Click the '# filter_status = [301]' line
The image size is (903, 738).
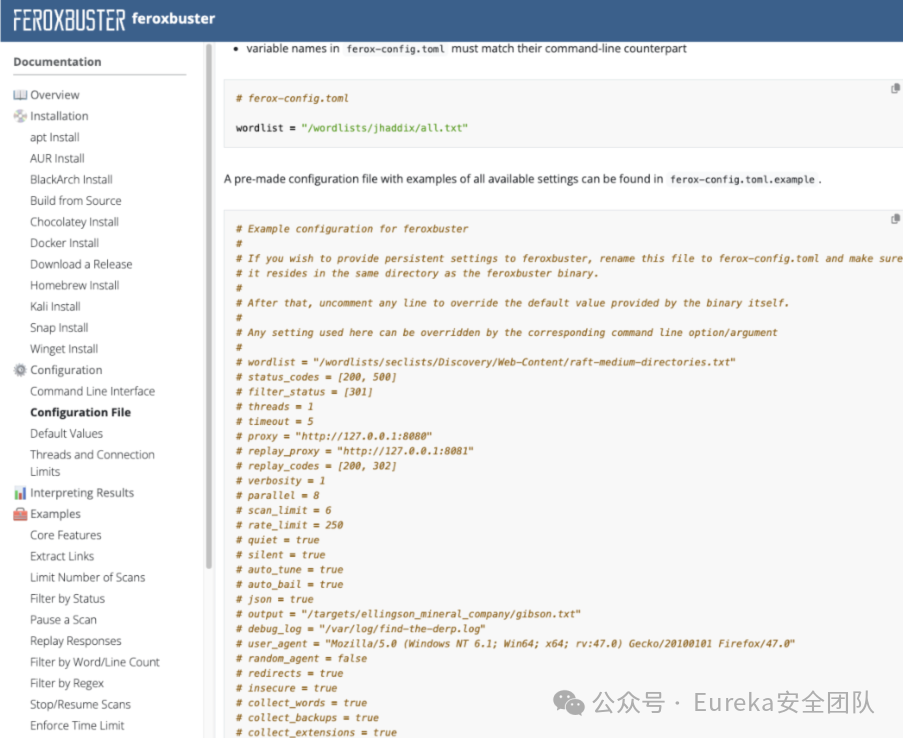[x=305, y=392]
